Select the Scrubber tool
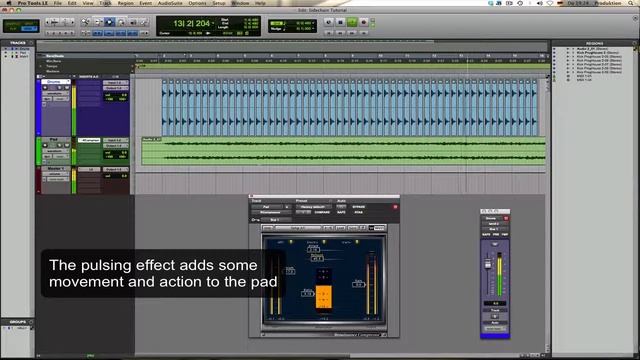This screenshot has height=360, width=640. click(133, 22)
